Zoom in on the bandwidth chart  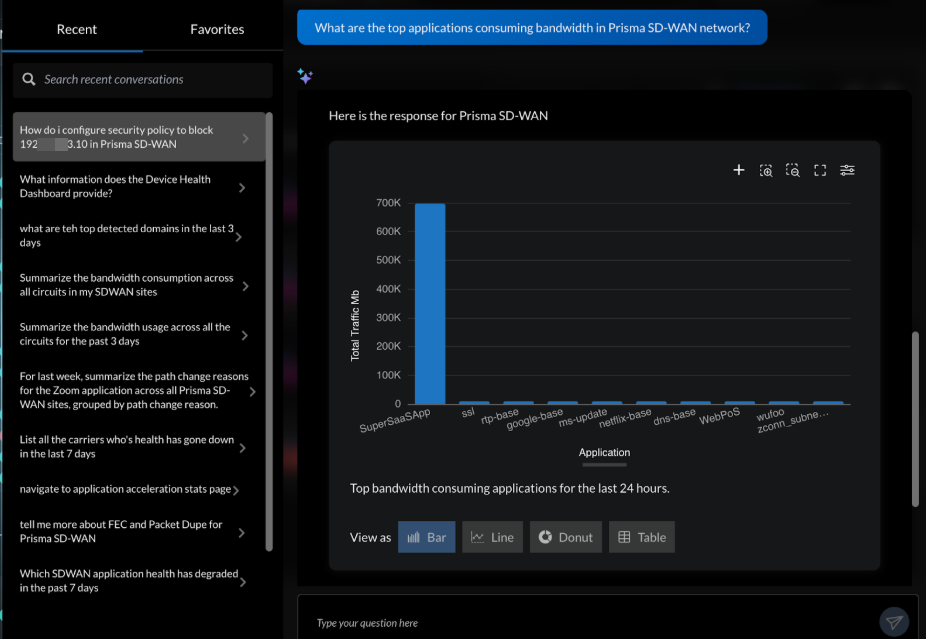tap(766, 170)
